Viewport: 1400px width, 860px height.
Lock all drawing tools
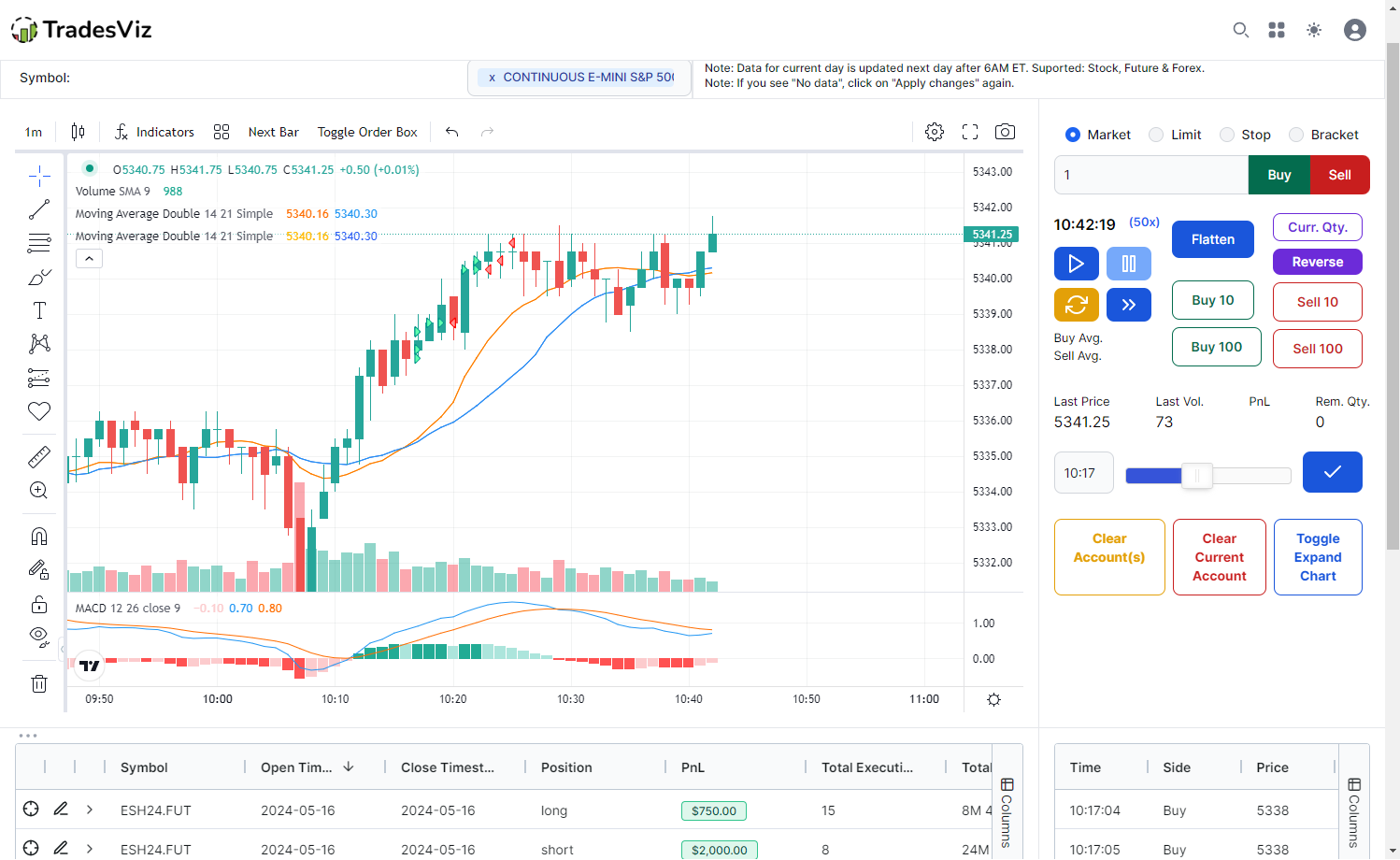pos(39,604)
